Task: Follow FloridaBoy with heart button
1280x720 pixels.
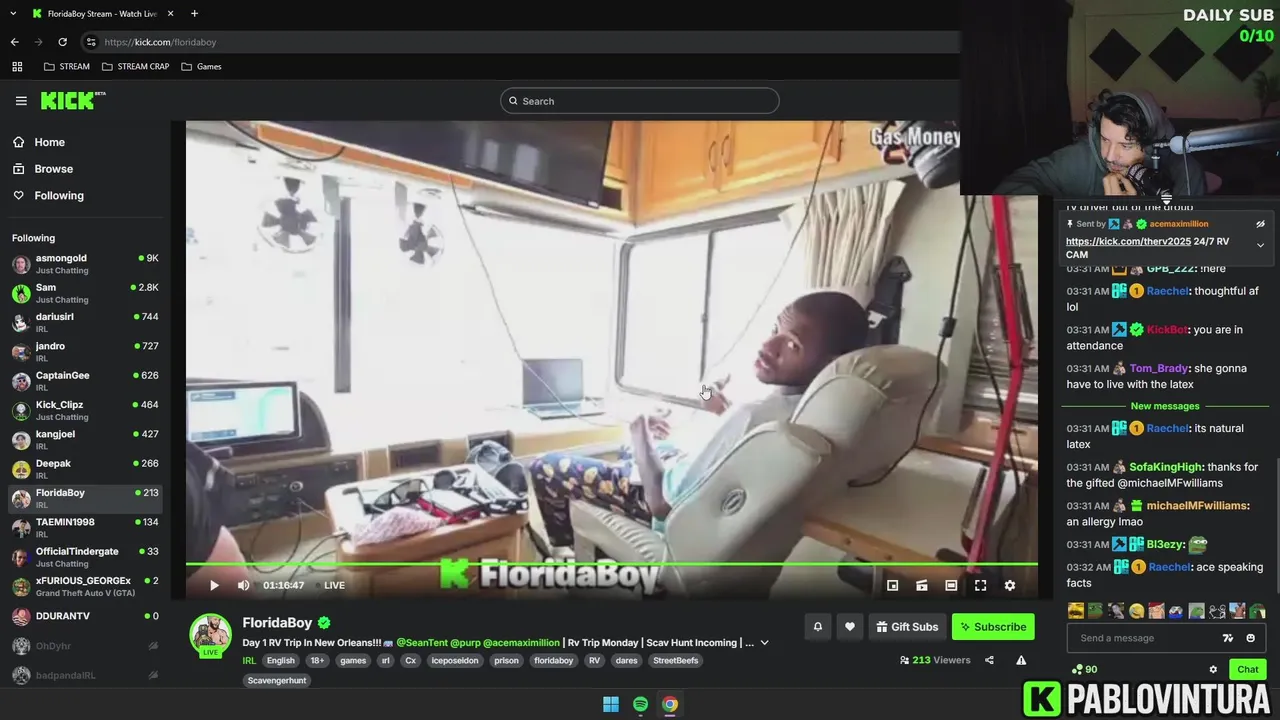Action: 849,627
